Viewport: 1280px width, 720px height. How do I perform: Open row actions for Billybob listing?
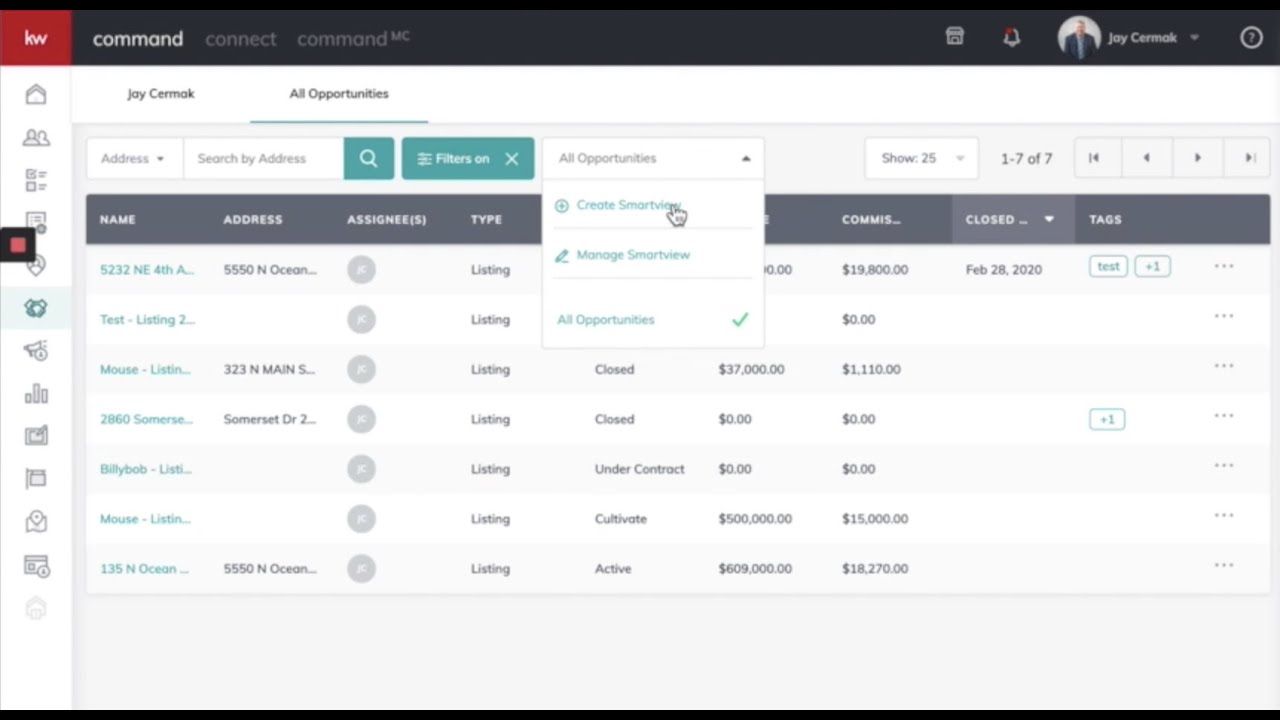point(1224,466)
